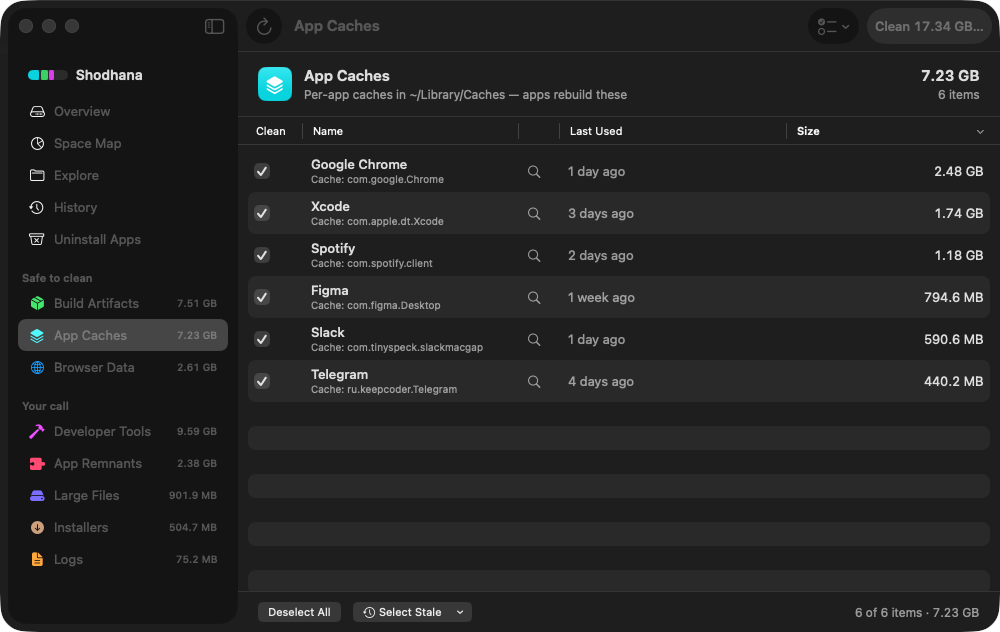The height and width of the screenshot is (632, 1000).
Task: Open the Large Files category
Action: coord(122,496)
